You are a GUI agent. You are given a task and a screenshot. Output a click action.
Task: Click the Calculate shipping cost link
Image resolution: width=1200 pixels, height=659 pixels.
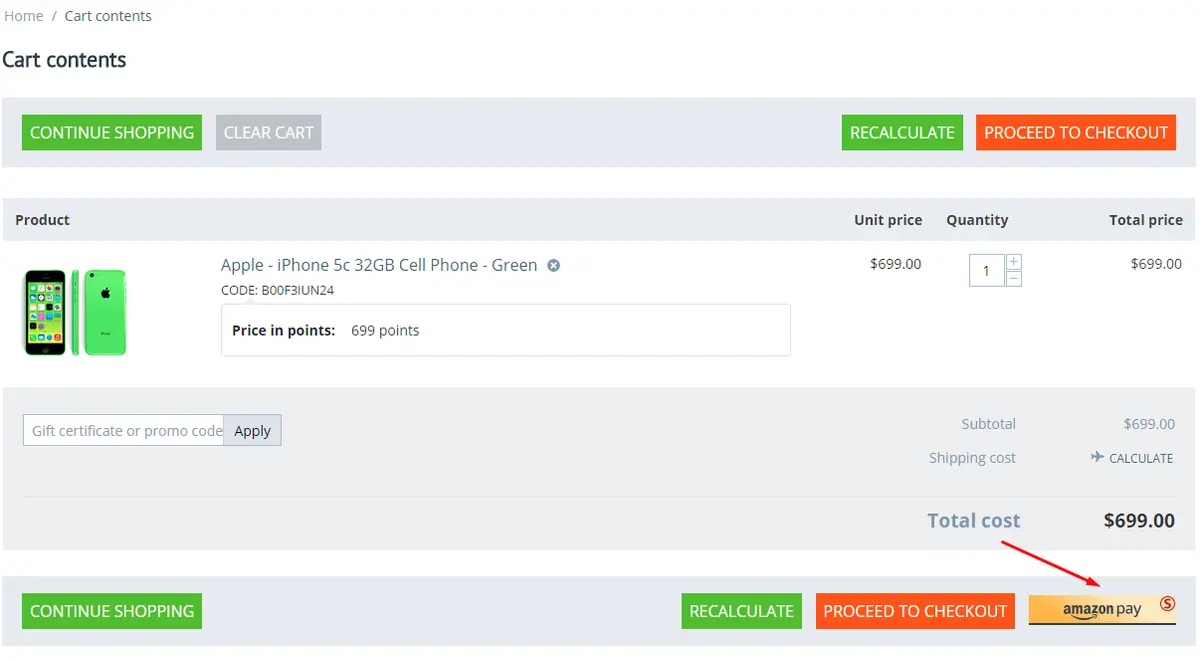[1141, 458]
